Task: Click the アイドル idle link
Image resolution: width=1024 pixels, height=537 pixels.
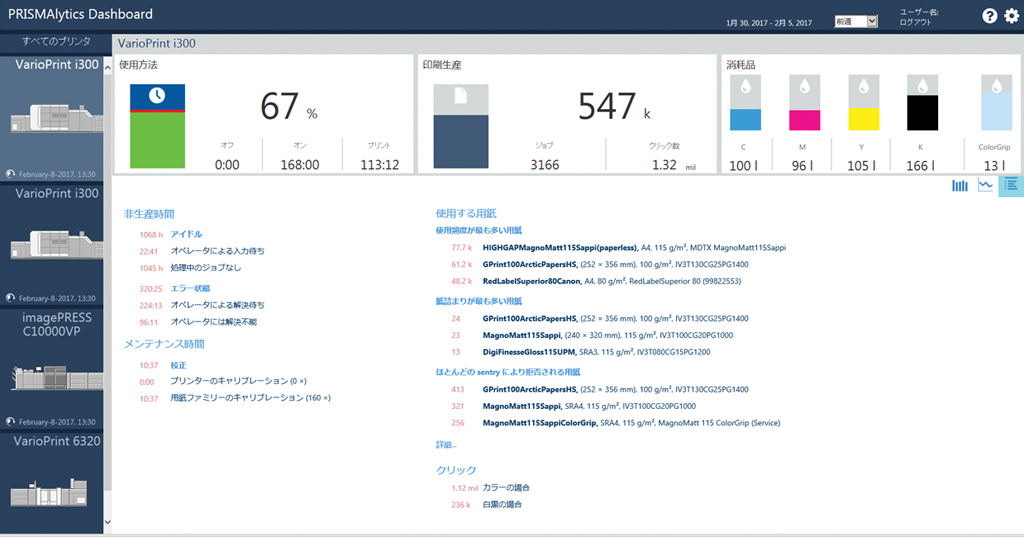Action: click(186, 235)
